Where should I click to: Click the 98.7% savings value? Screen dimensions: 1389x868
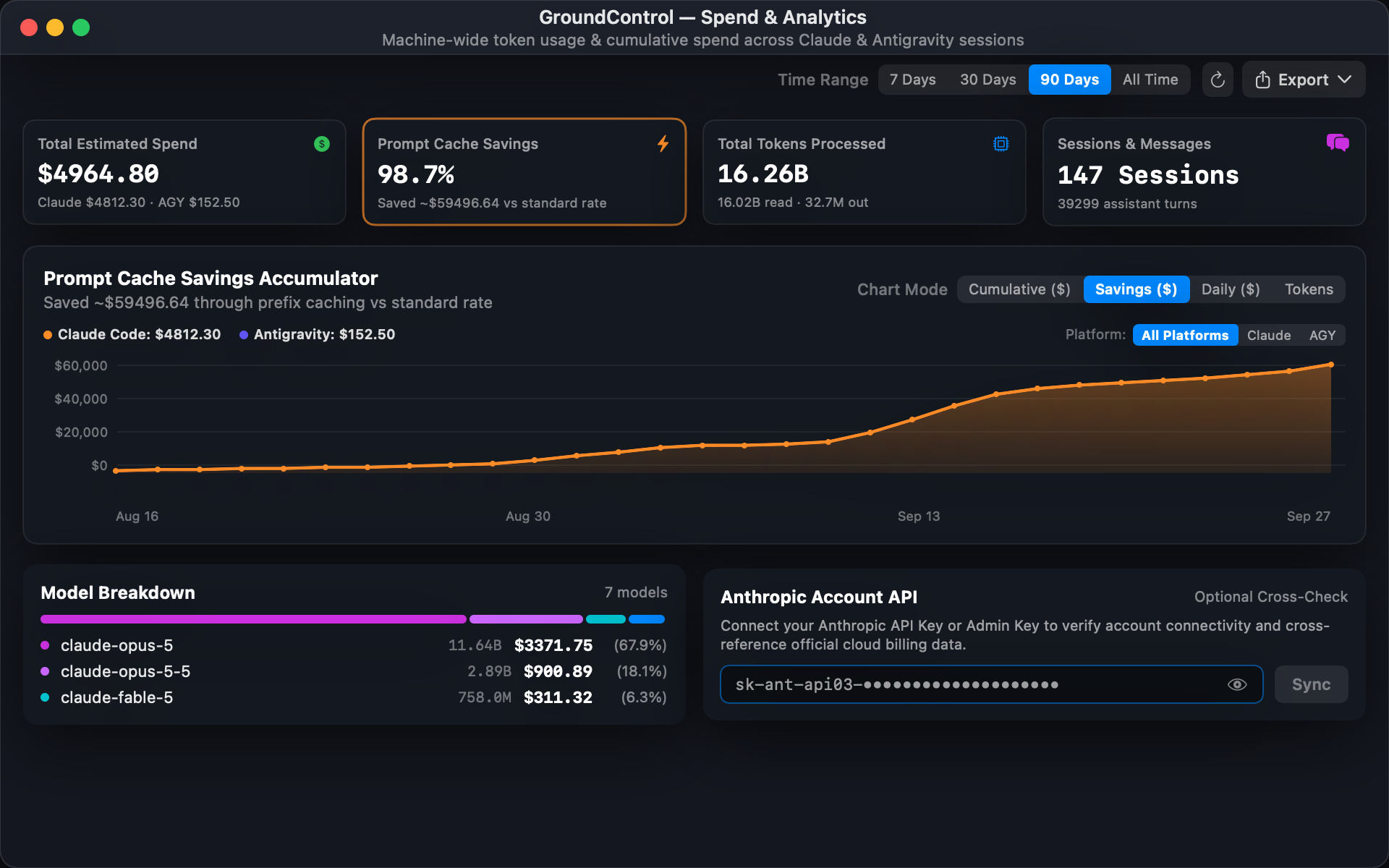coord(416,174)
